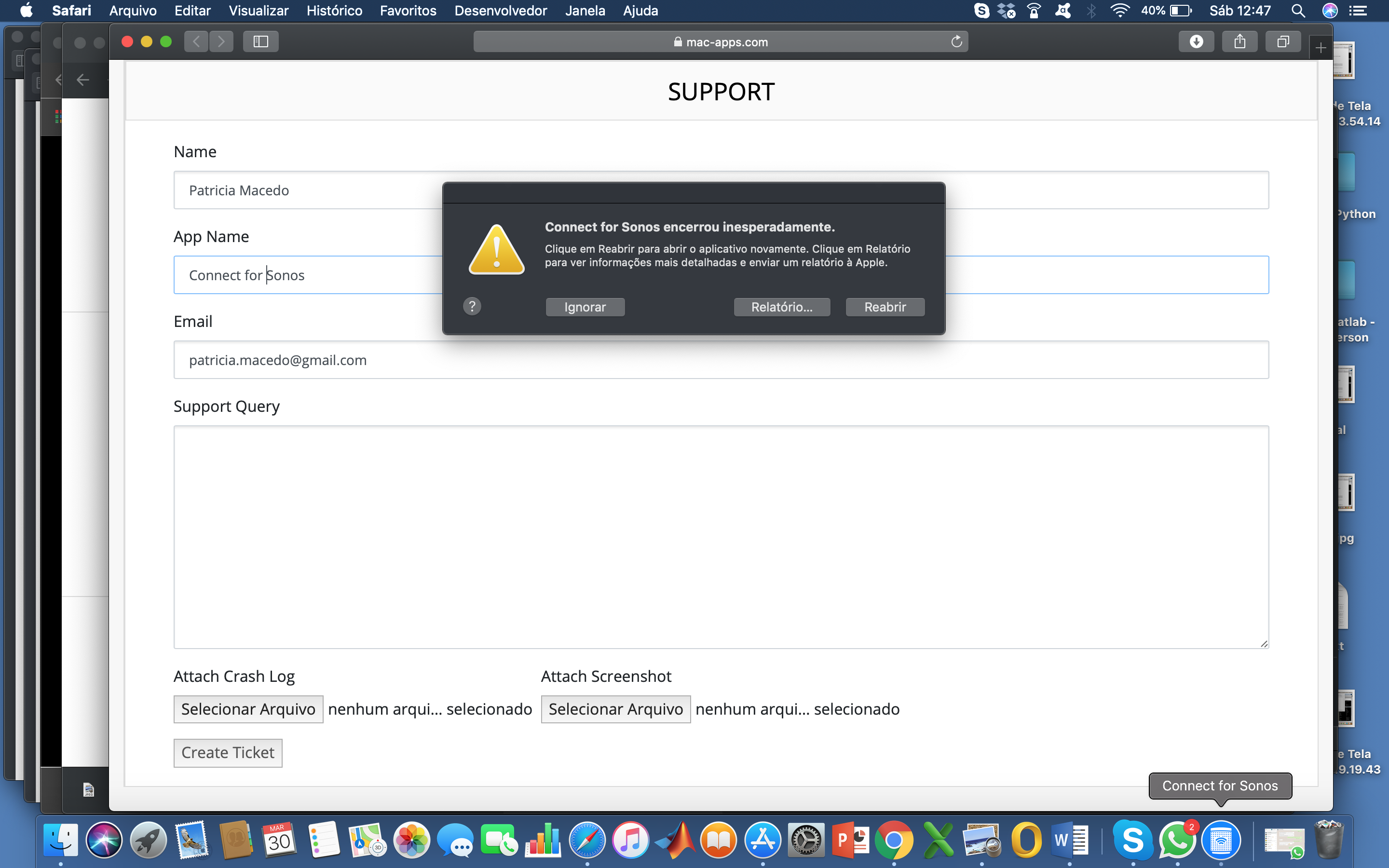Open Notification Center
This screenshot has height=868, width=1389.
pos(1358,10)
